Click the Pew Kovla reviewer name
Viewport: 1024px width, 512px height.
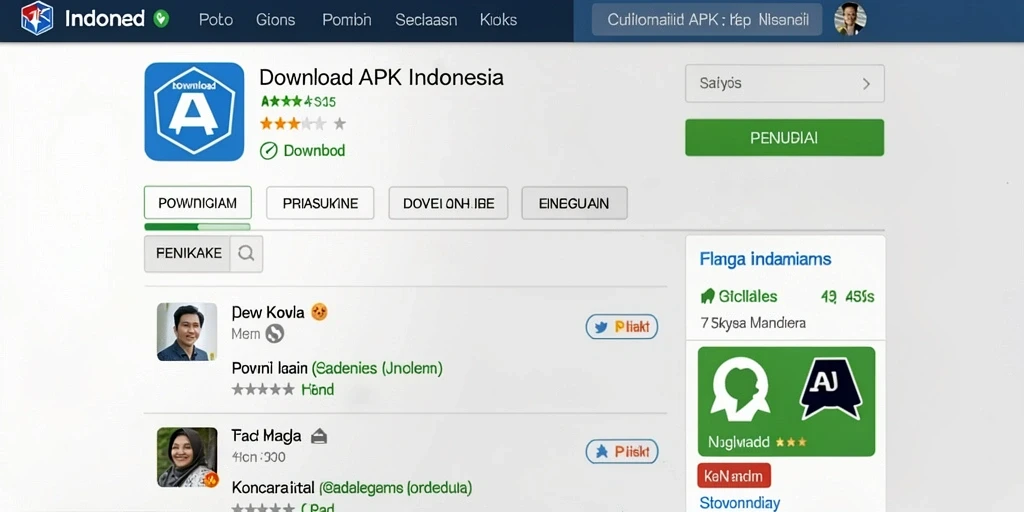click(x=268, y=312)
